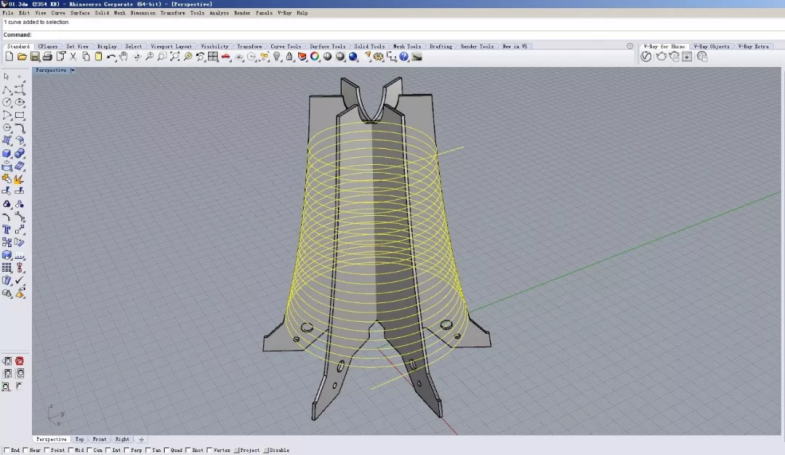The height and width of the screenshot is (455, 785).
Task: Click the add viewport tab plus button
Action: coord(141,439)
